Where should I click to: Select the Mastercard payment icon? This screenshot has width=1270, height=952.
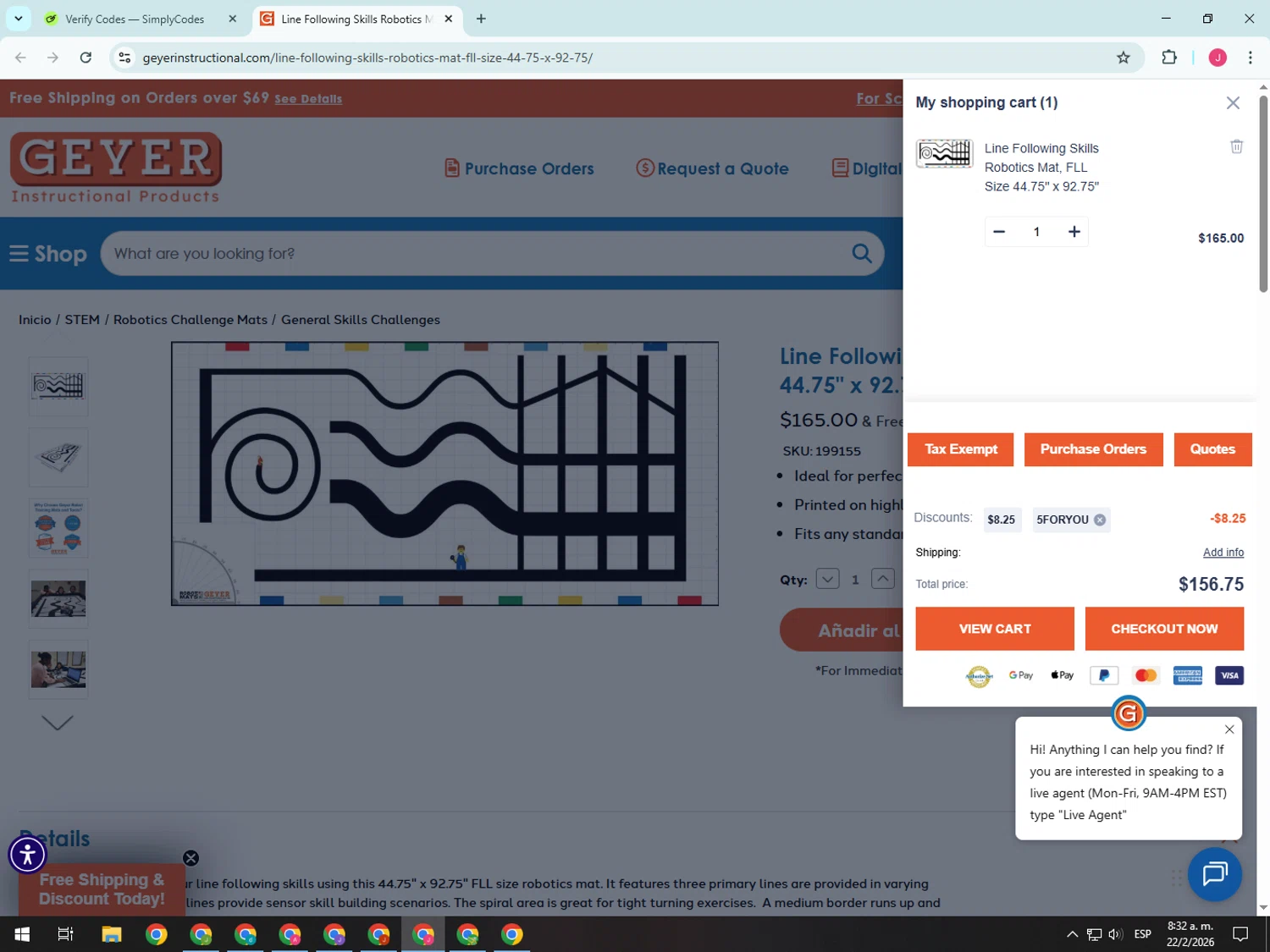pyautogui.click(x=1146, y=675)
